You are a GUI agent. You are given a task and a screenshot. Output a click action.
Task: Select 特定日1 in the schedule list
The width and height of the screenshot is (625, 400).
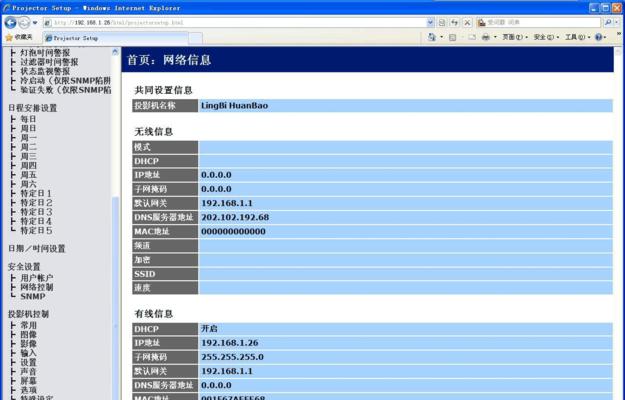(36, 193)
